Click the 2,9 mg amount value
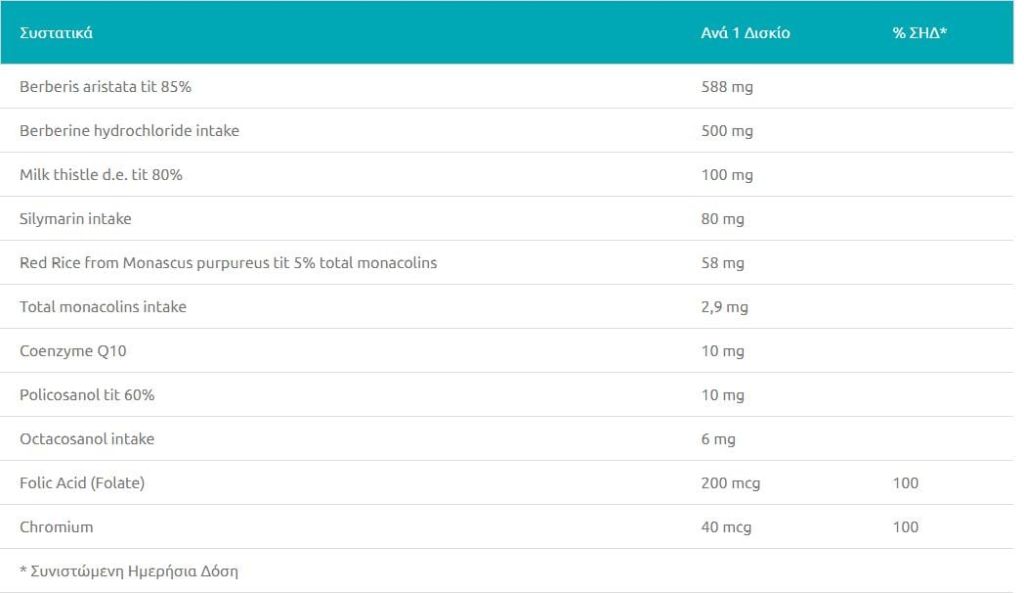This screenshot has height=593, width=1024. (x=724, y=307)
